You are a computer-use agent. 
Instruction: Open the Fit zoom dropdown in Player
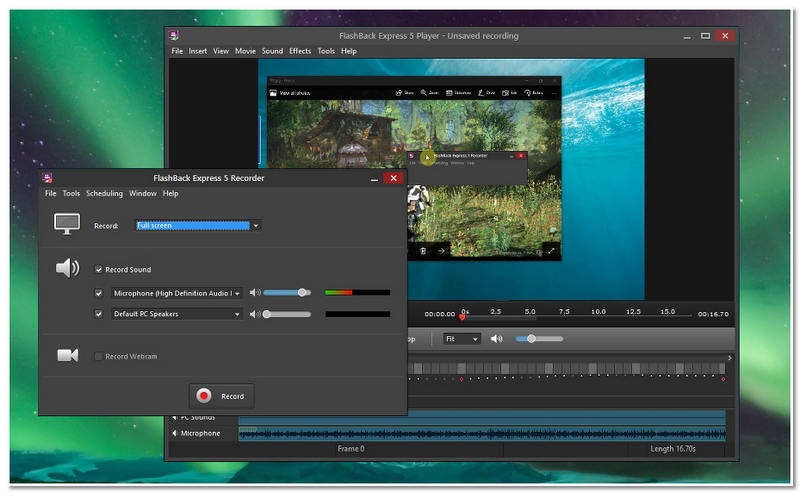(462, 339)
